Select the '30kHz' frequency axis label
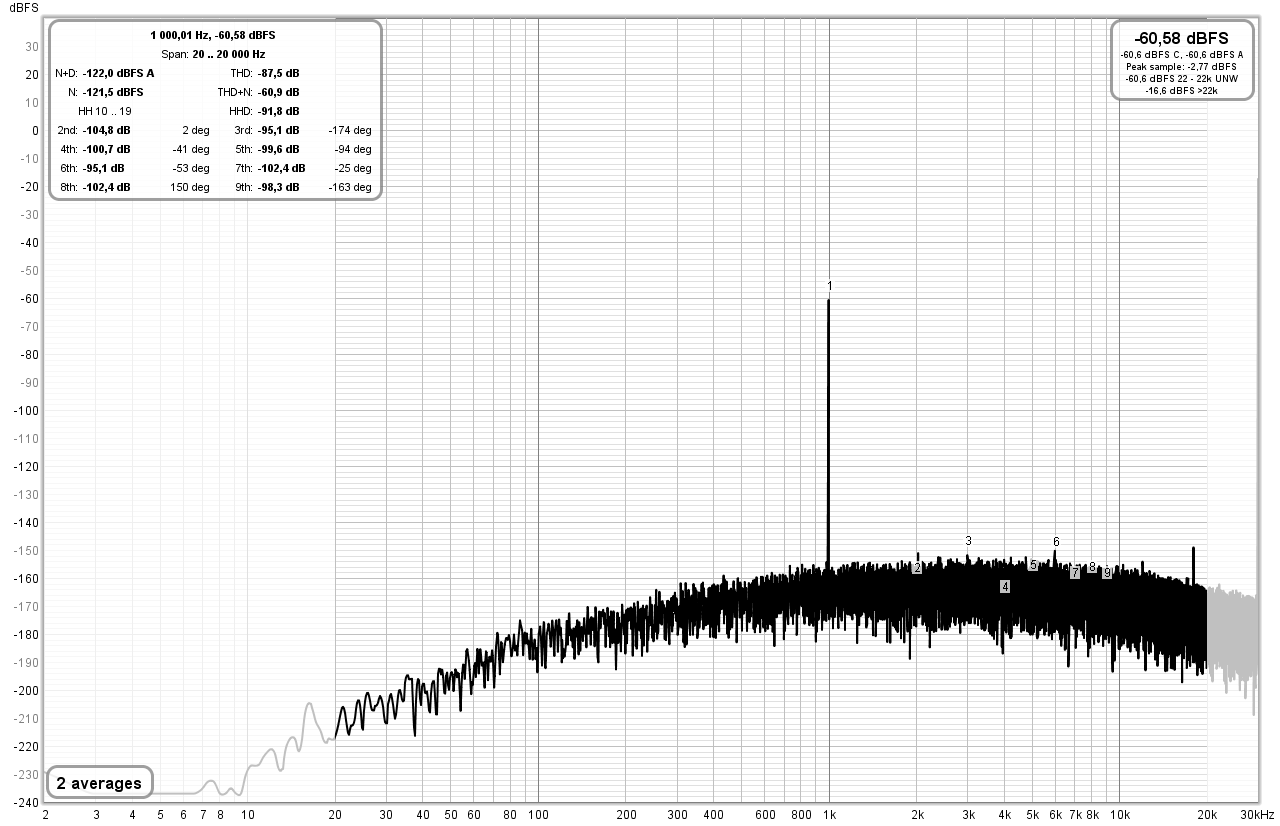This screenshot has height=826, width=1280. [1257, 815]
